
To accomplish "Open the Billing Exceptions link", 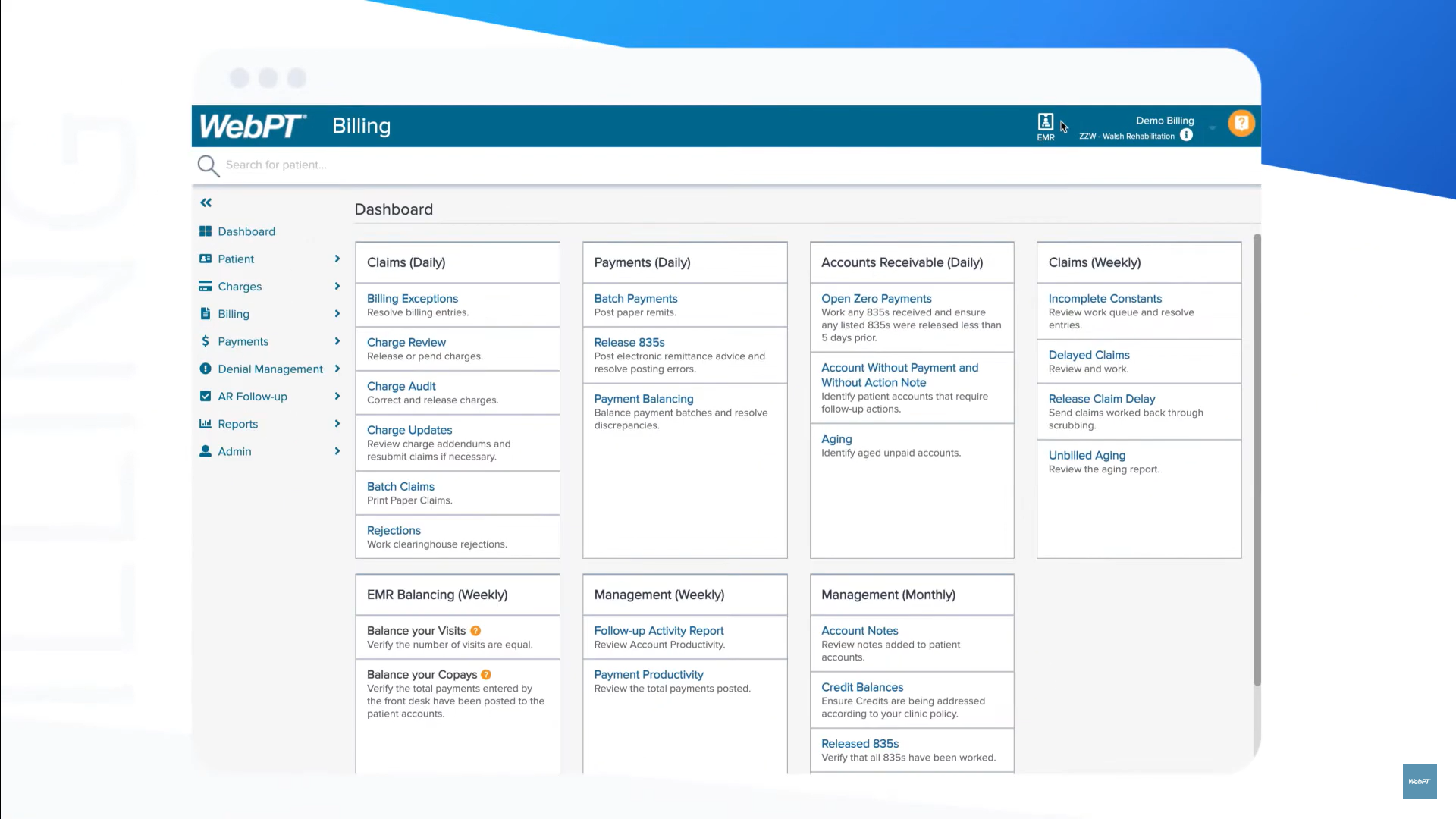I will click(412, 299).
